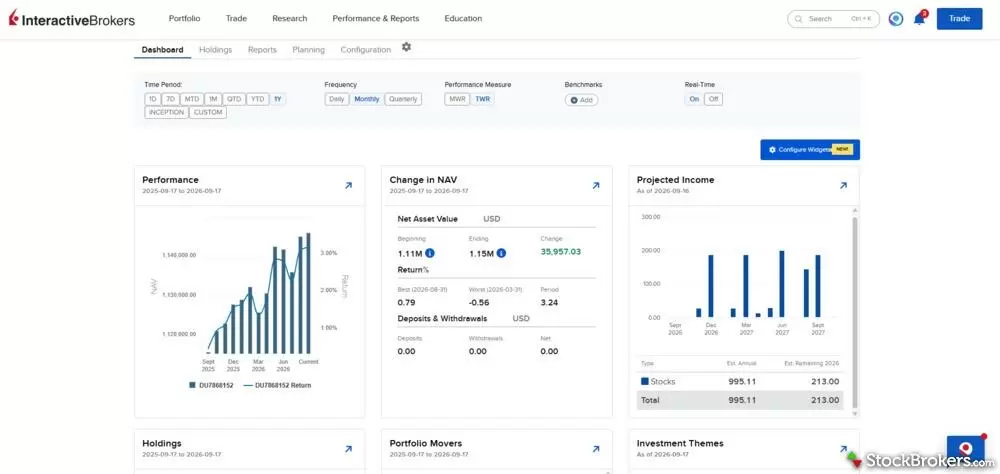Choose MWR performance measure
Screen dimensions: 1000x474
[x=457, y=99]
